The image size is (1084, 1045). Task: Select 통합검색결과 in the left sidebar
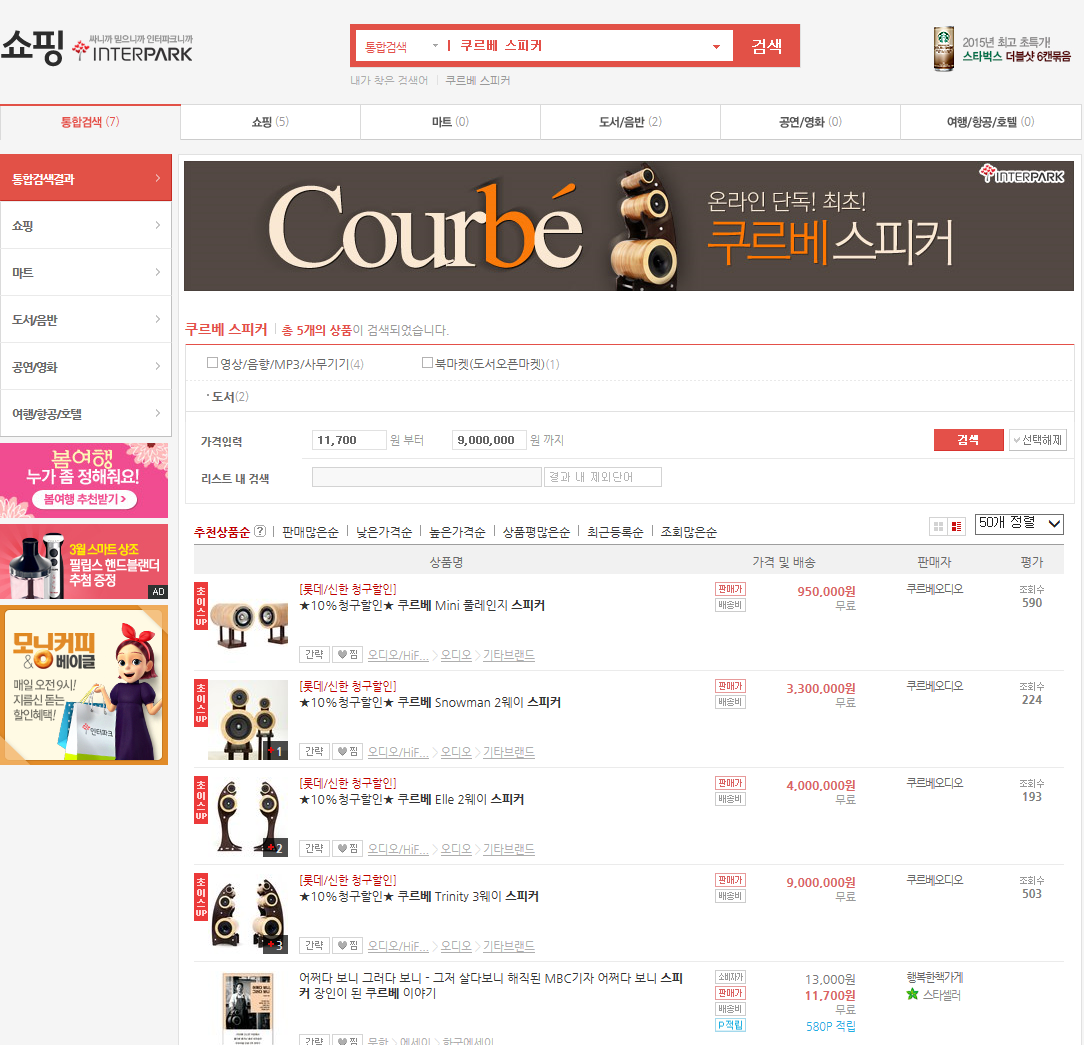[86, 178]
